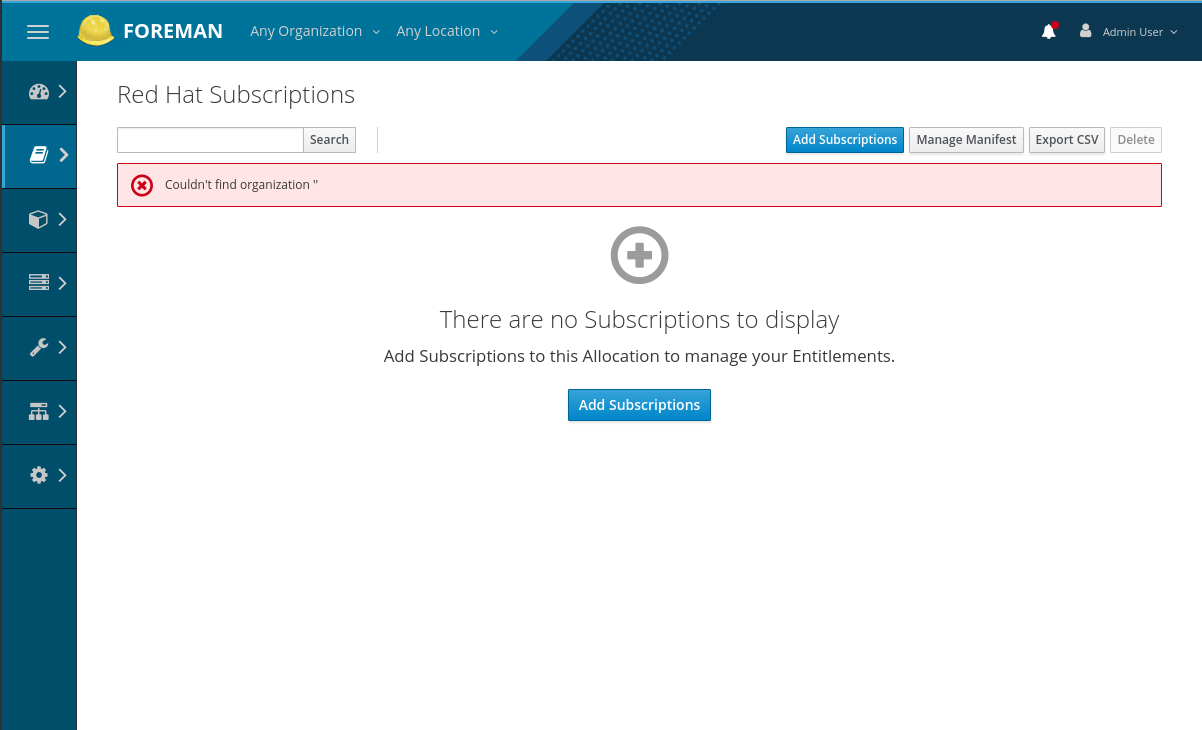Click the large plus circle icon

(639, 255)
